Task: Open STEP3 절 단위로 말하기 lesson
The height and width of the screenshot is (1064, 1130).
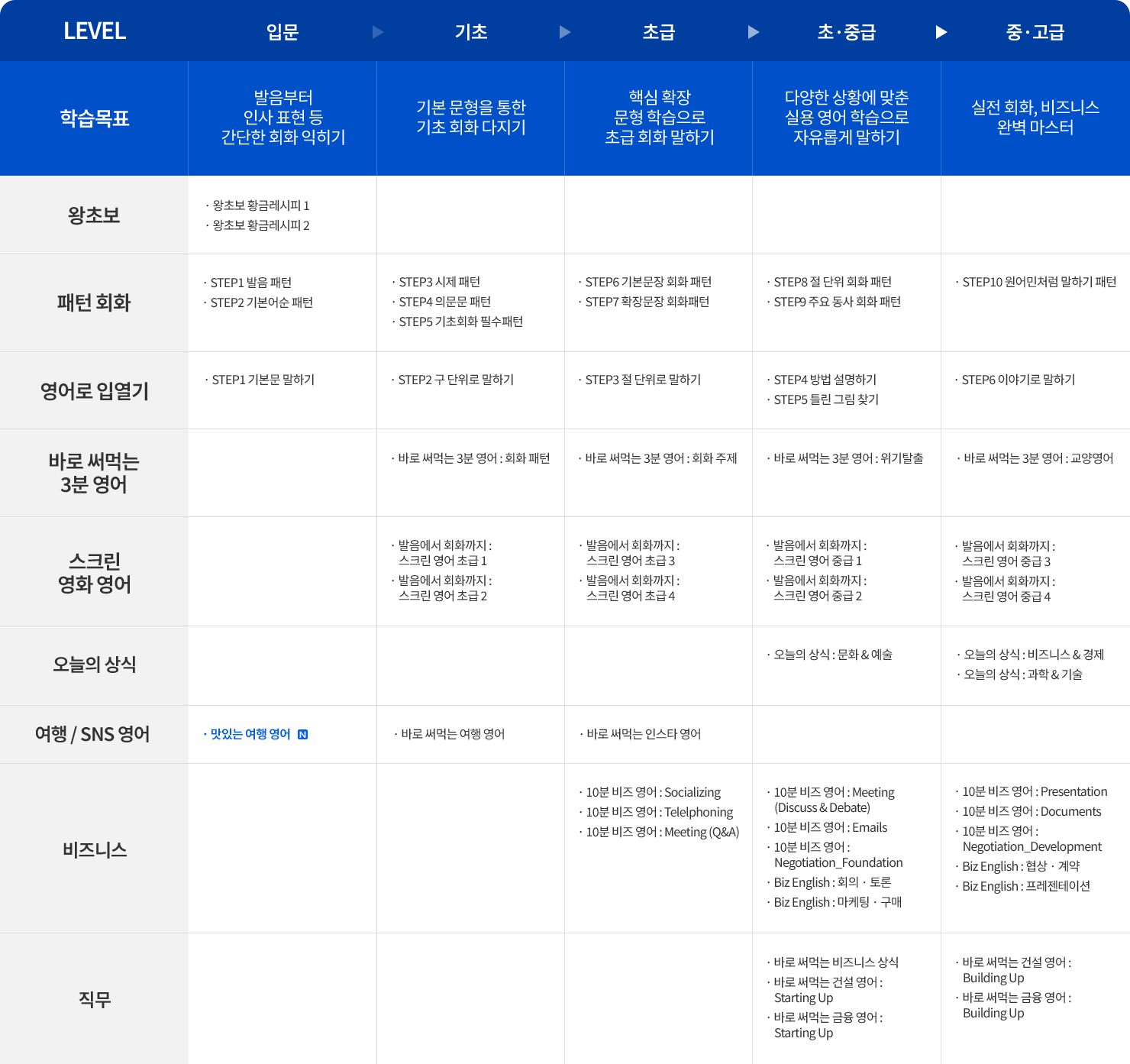Action: [643, 380]
